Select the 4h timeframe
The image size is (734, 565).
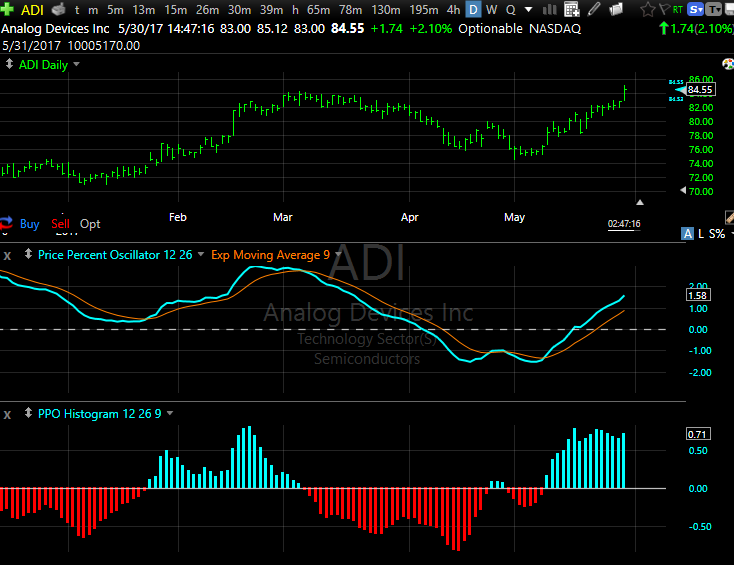453,10
